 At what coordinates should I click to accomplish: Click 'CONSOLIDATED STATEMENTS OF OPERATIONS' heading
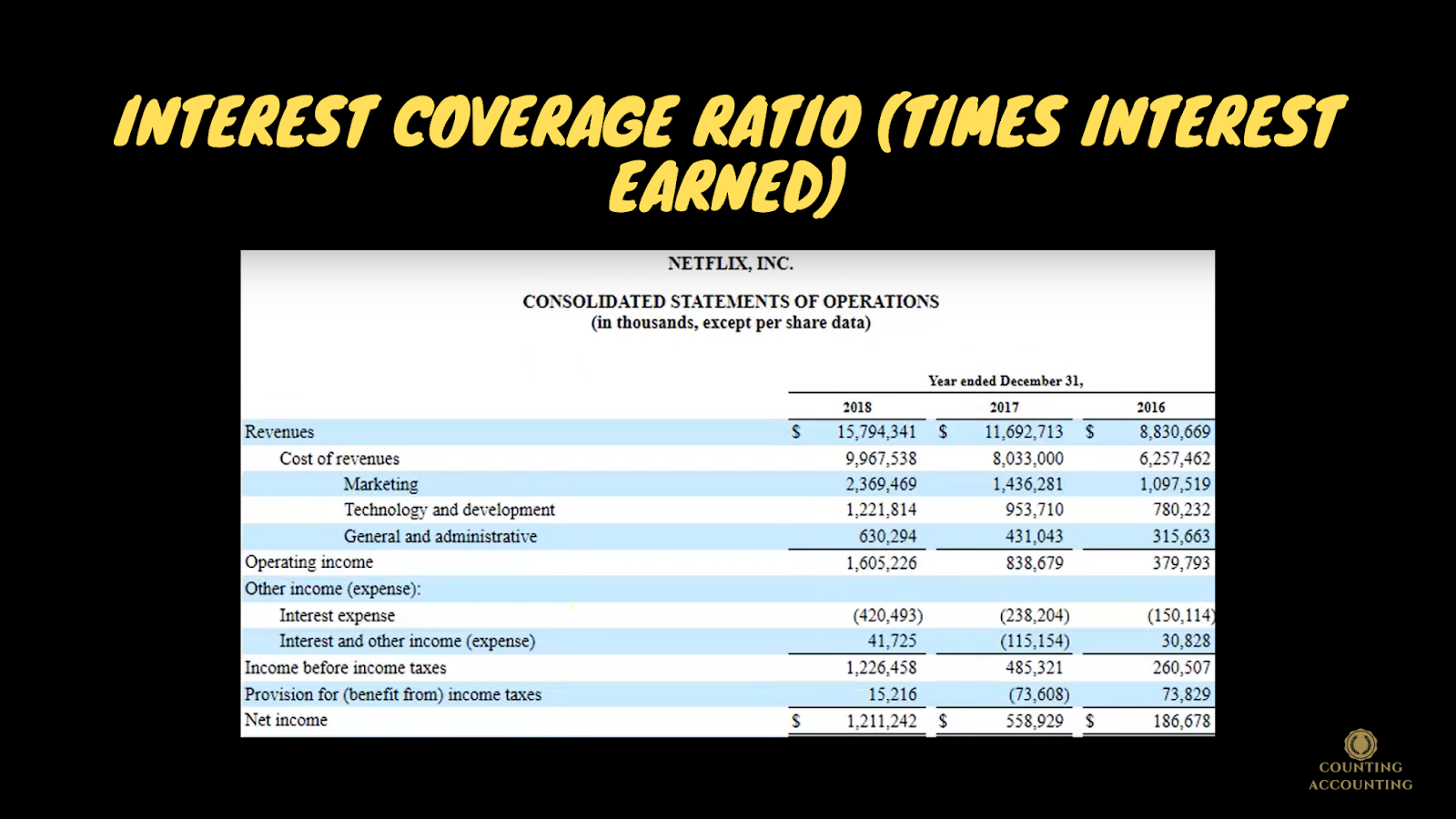pos(731,301)
